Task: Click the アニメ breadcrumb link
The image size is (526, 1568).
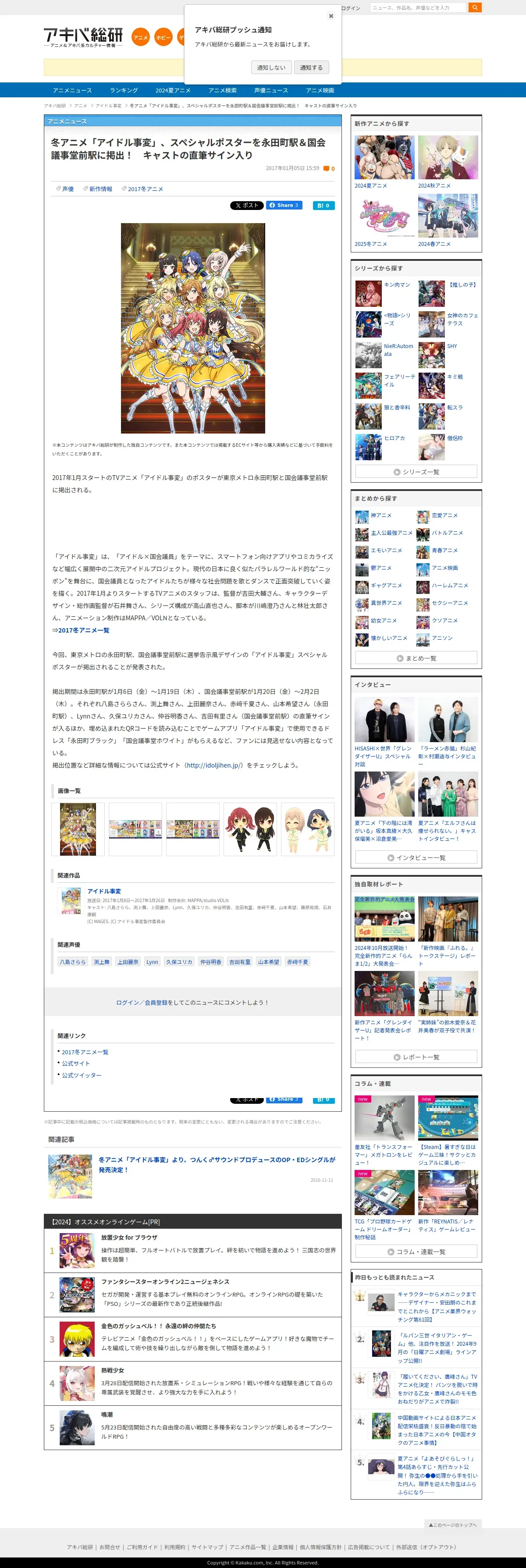Action: tap(81, 106)
